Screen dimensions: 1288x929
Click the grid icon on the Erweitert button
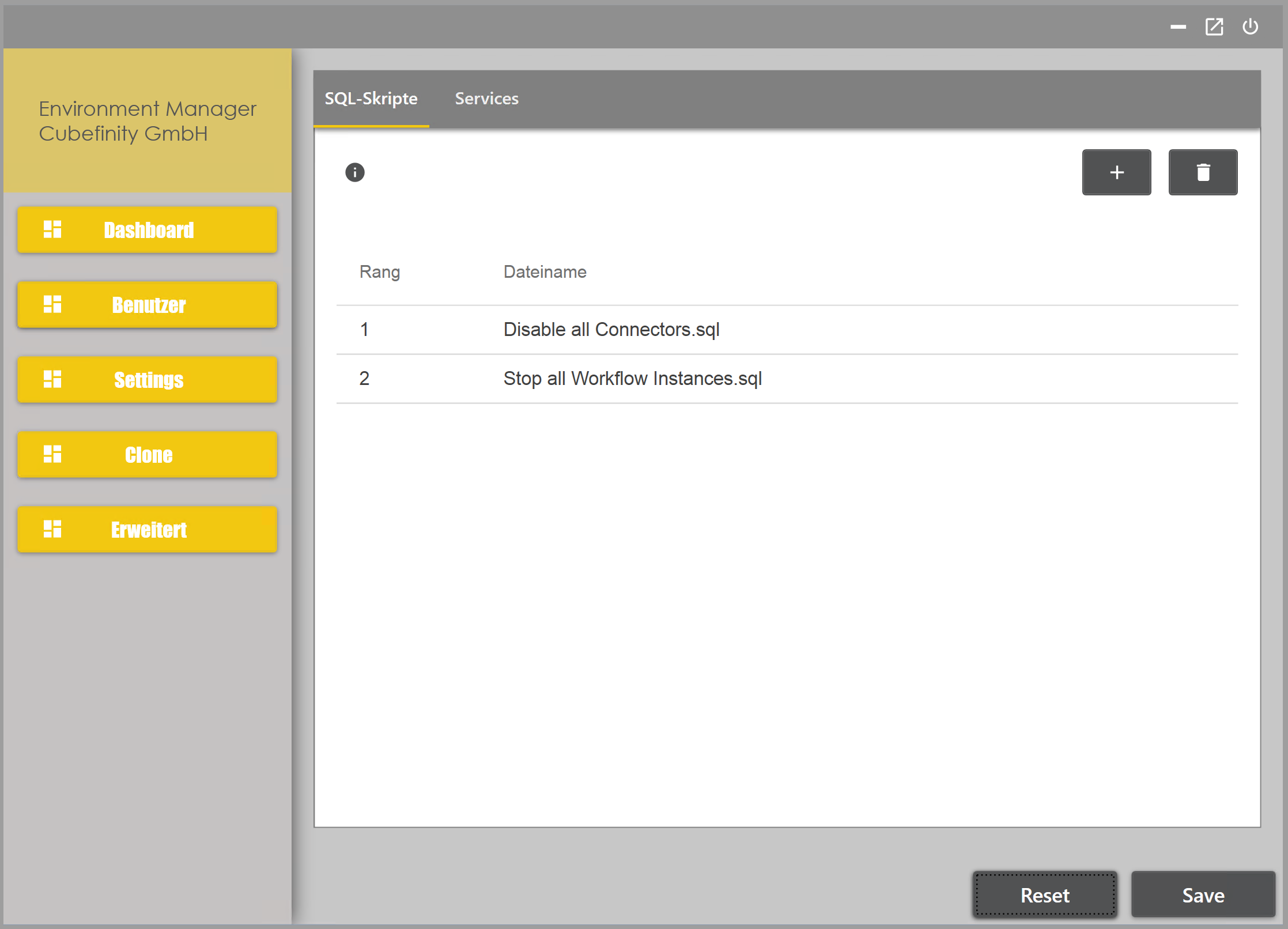[x=52, y=529]
